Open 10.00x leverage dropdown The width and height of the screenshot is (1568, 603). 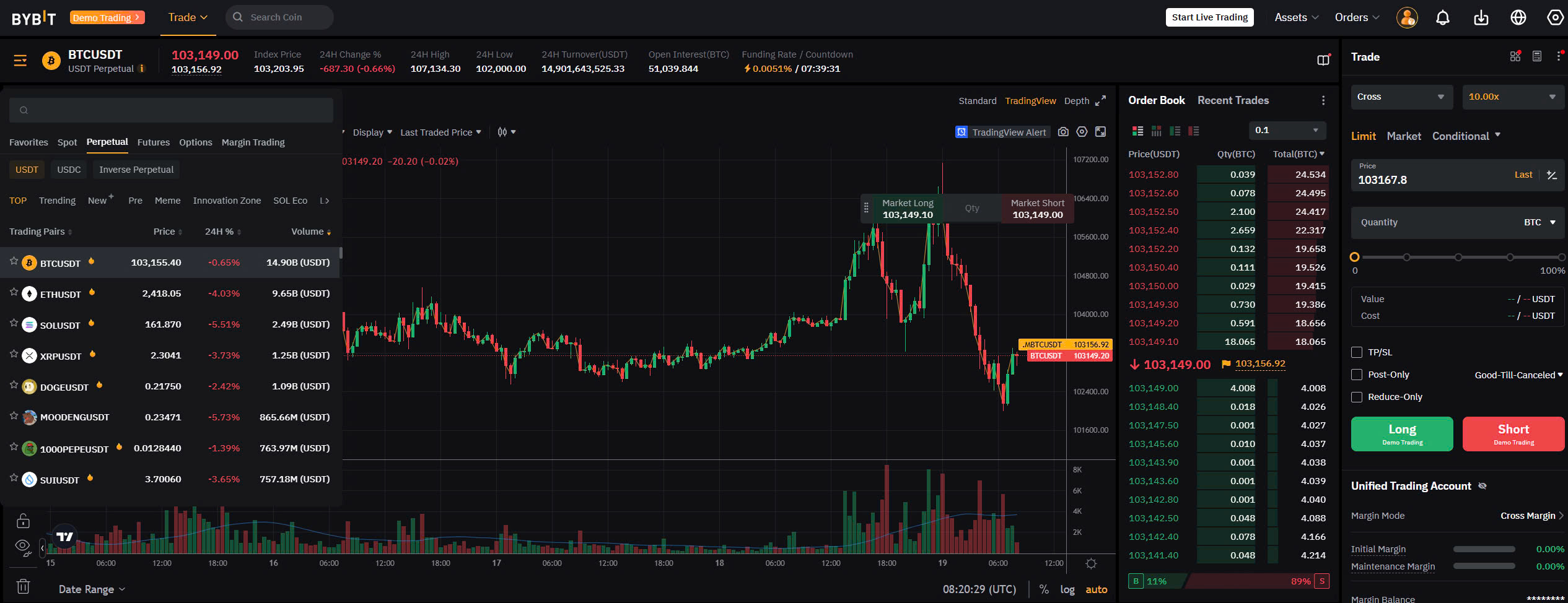point(1513,97)
